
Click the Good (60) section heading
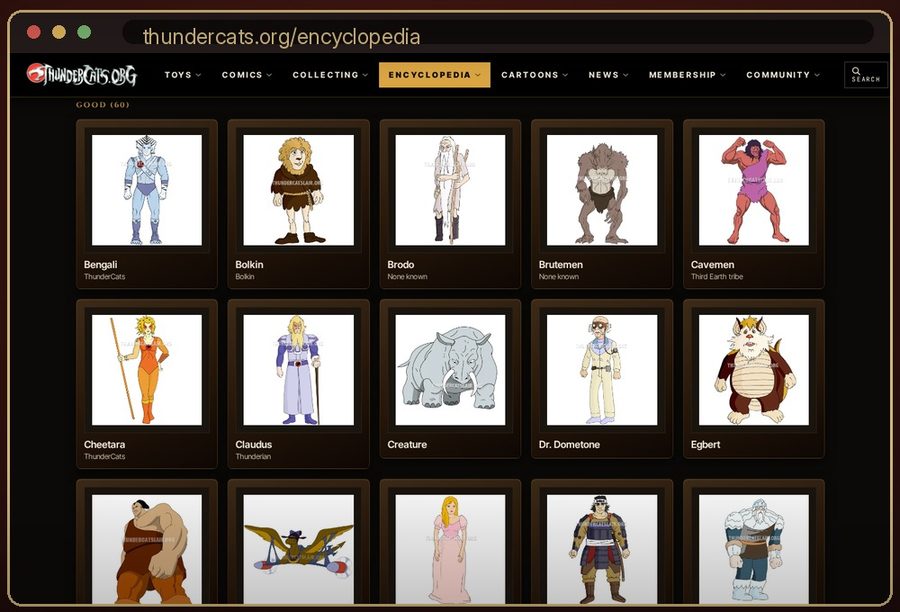pyautogui.click(x=103, y=104)
